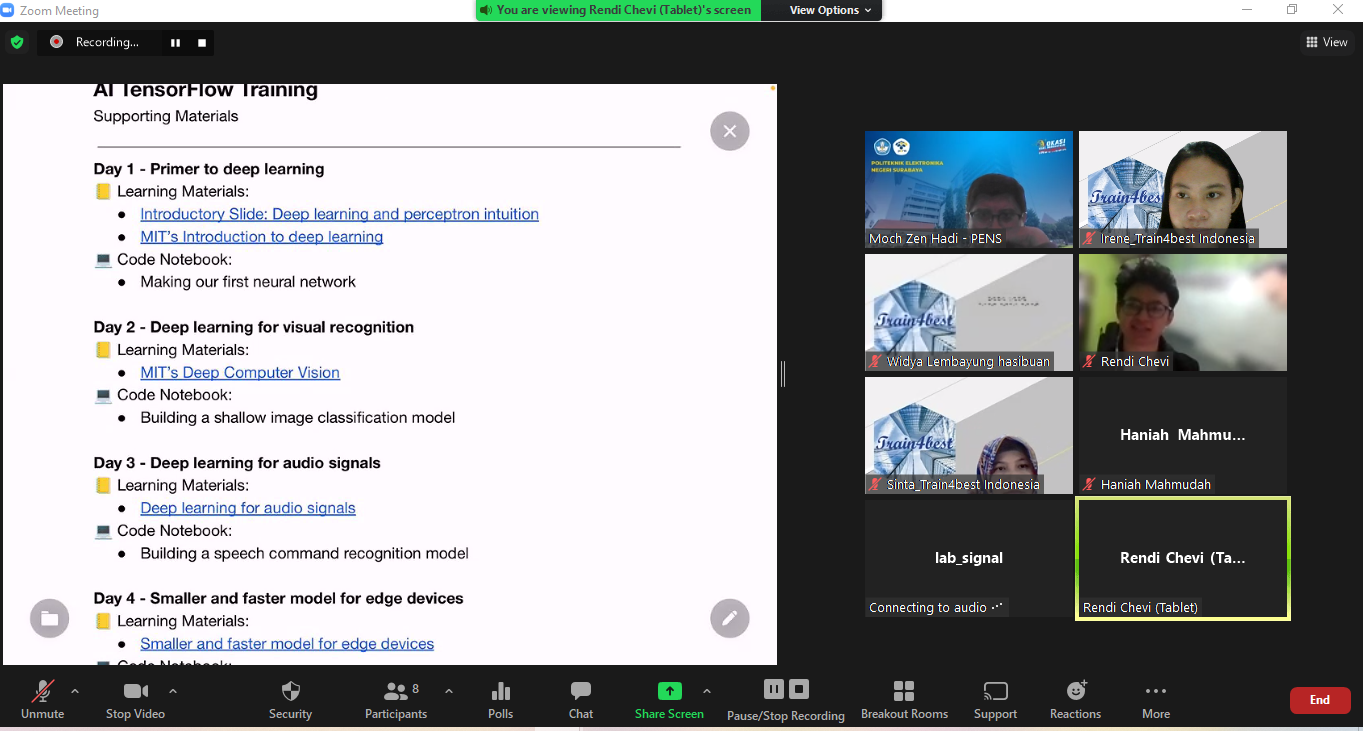Stop recording in the bottom toolbar
Viewport: 1363px width, 731px height.
tap(798, 689)
